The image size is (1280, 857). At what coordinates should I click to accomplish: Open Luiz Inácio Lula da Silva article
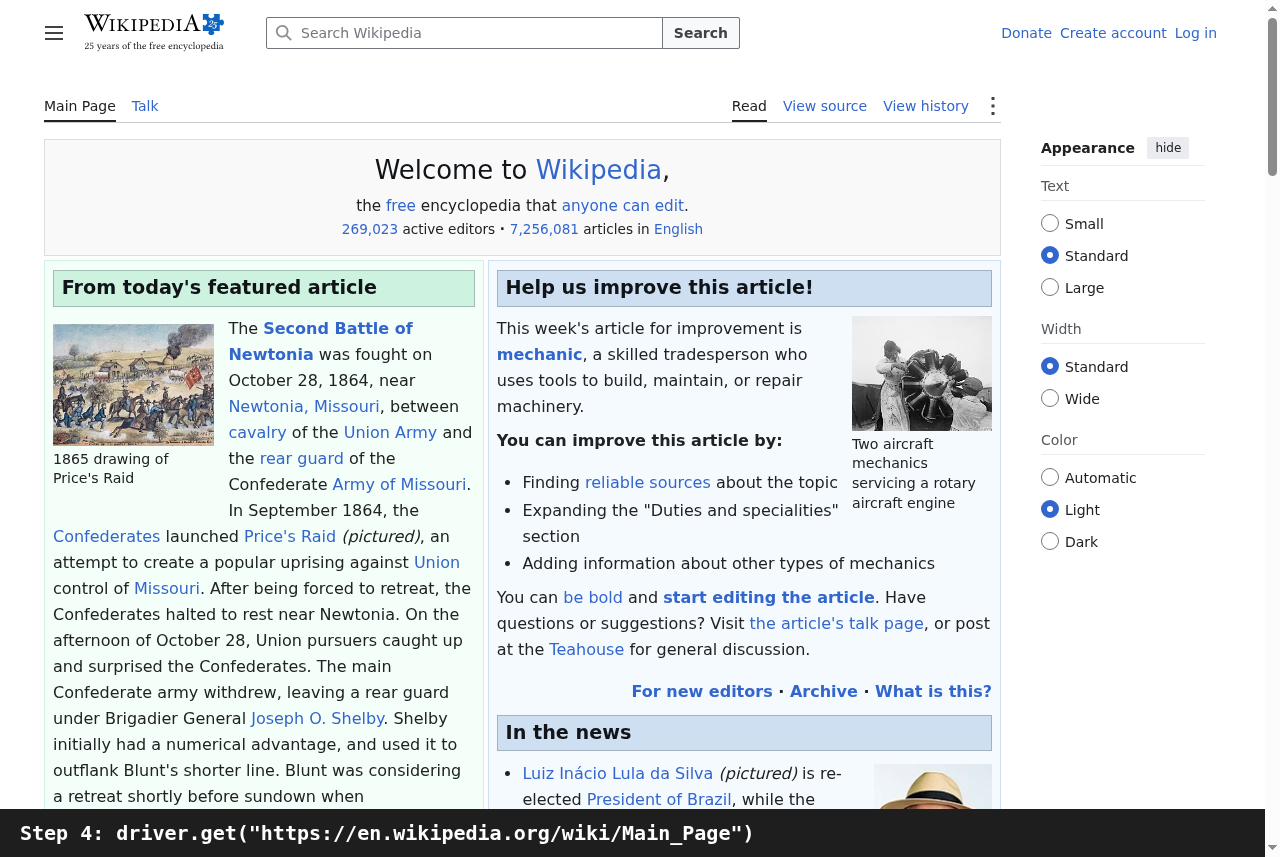coord(618,773)
